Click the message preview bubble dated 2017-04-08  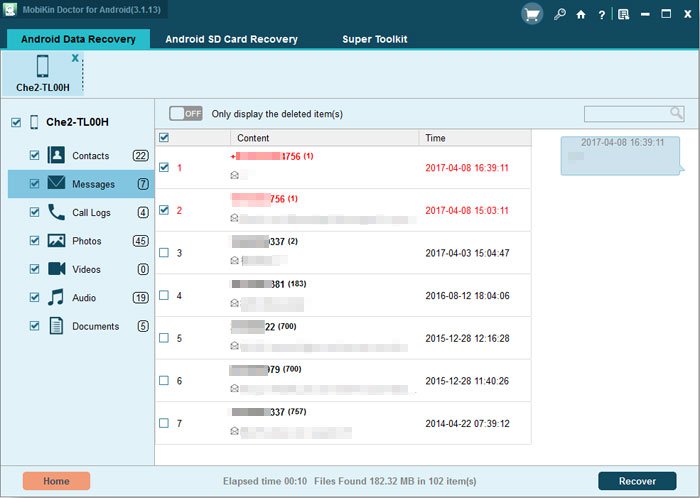(x=621, y=155)
